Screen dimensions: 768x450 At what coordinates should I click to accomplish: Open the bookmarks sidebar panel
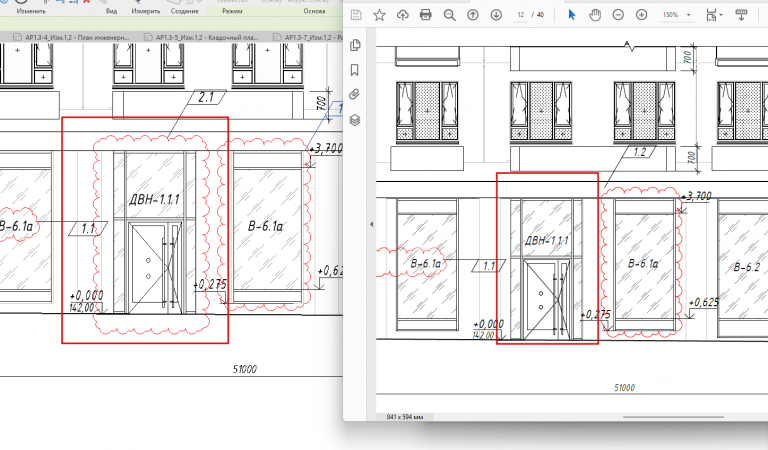pos(355,70)
